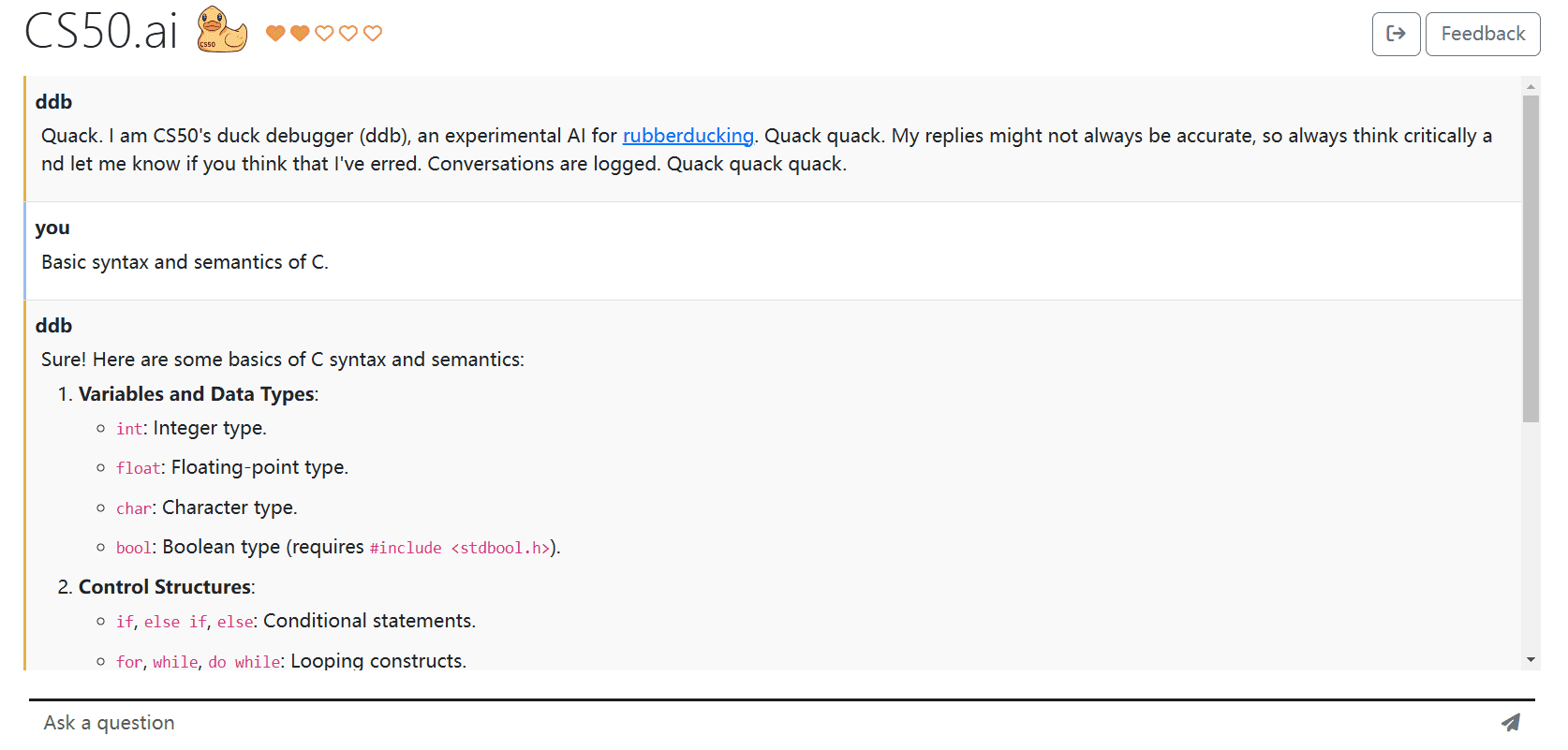Click the chat scrollbar down arrow
The width and height of the screenshot is (1568, 750).
pos(1531,660)
